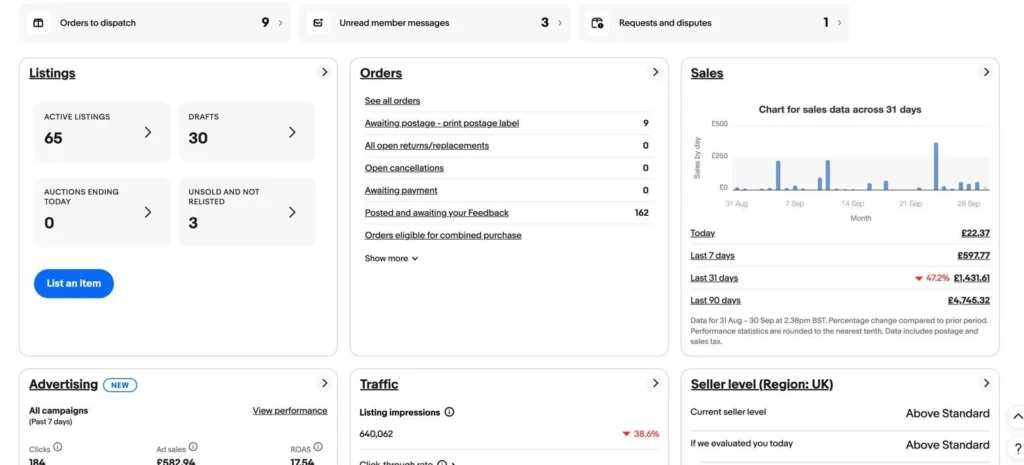Open the Unread member messages chevron arrow
The image size is (1024, 465).
click(560, 23)
